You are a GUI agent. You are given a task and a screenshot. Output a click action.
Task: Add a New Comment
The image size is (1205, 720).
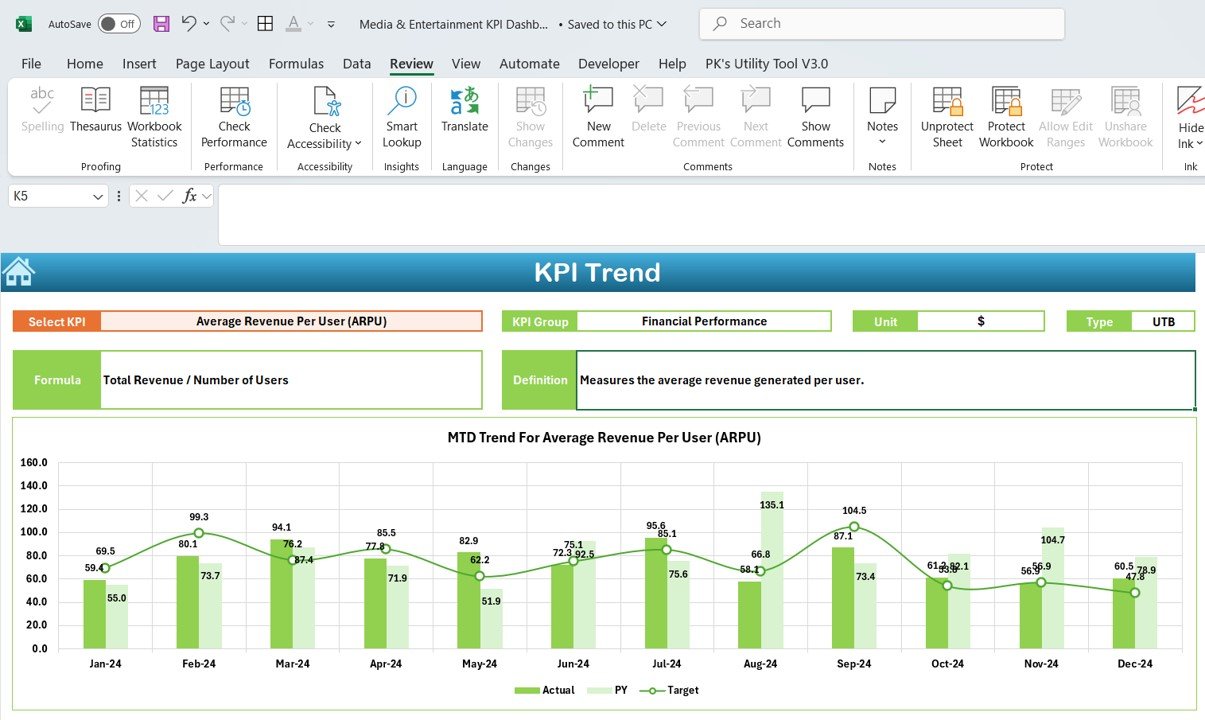[598, 117]
